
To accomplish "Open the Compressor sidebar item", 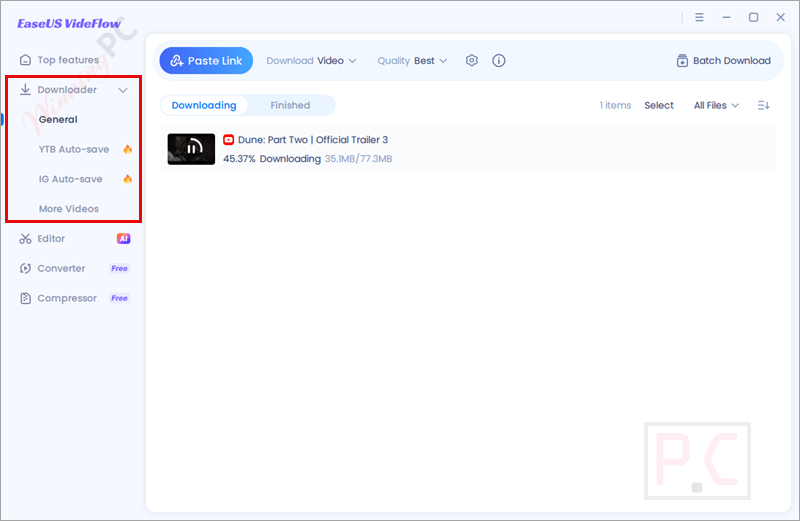I will tap(67, 298).
